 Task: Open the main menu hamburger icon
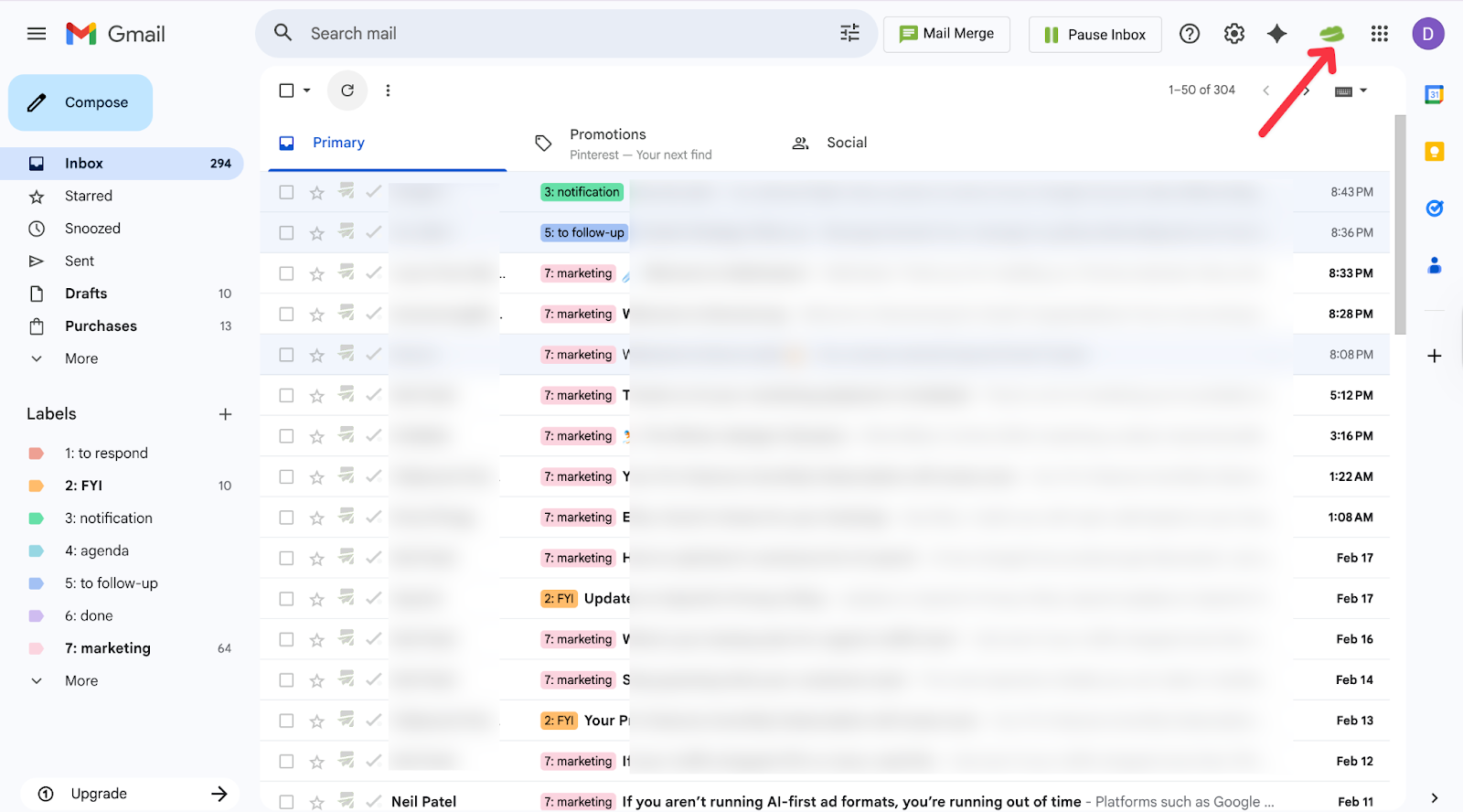(x=37, y=34)
